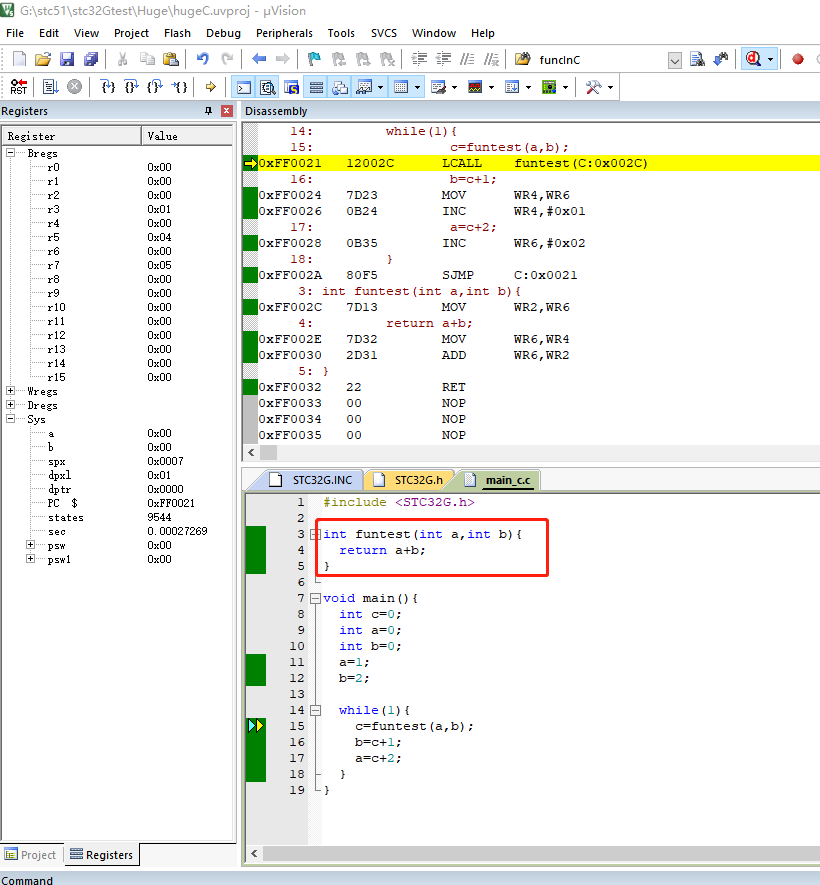Open the Flash menu
This screenshot has height=885, width=820.
pos(177,33)
